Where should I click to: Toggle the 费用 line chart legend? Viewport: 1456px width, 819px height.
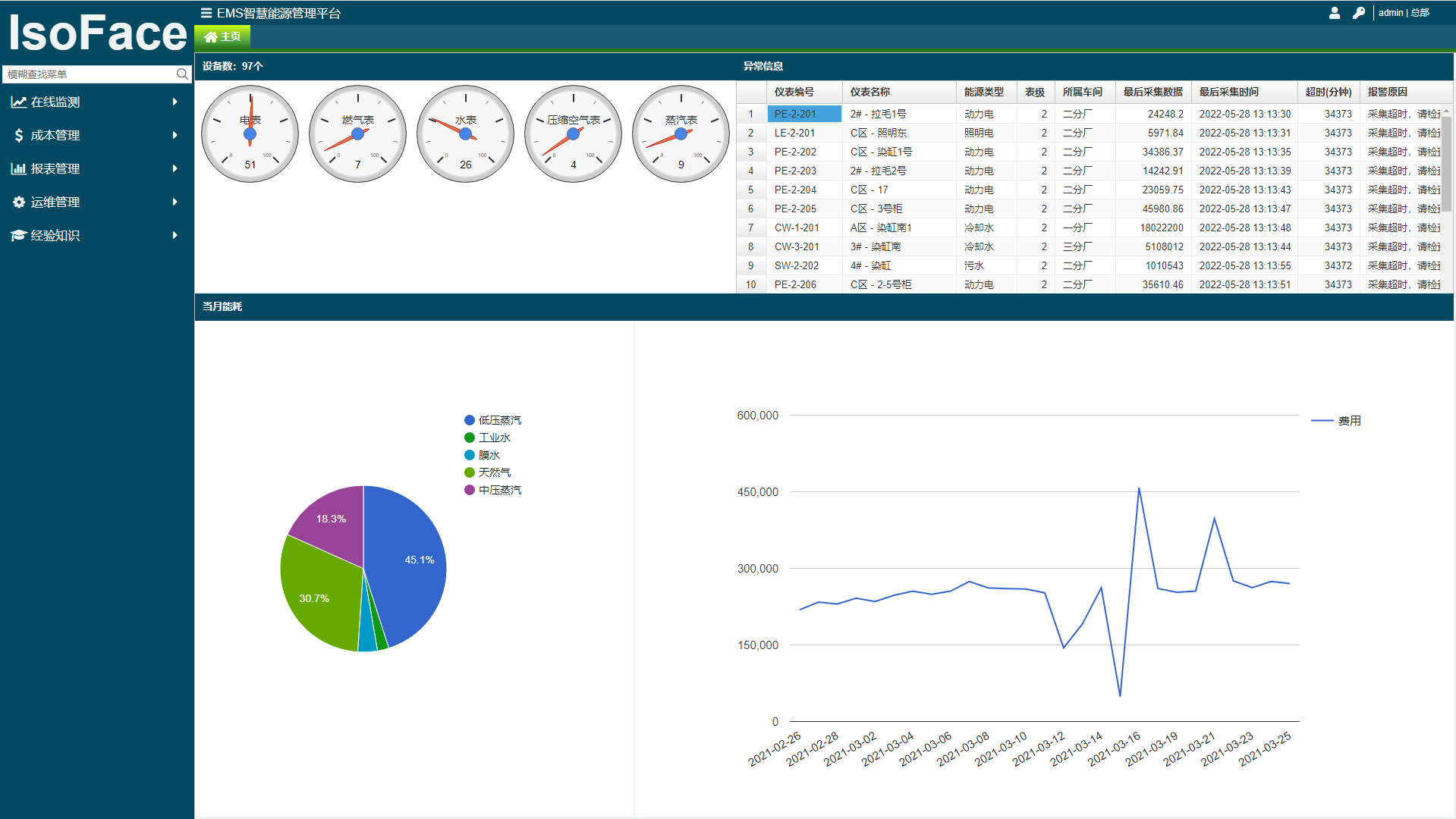1348,421
